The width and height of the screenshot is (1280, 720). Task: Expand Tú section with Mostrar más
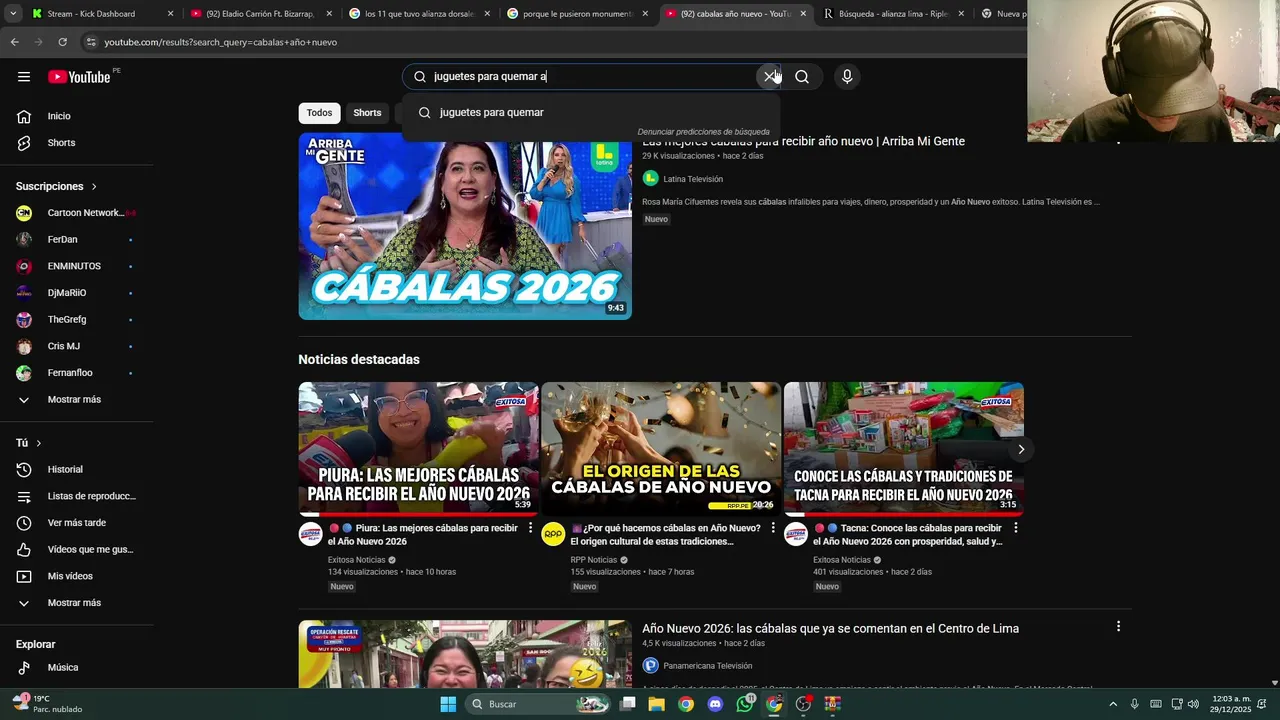click(76, 603)
